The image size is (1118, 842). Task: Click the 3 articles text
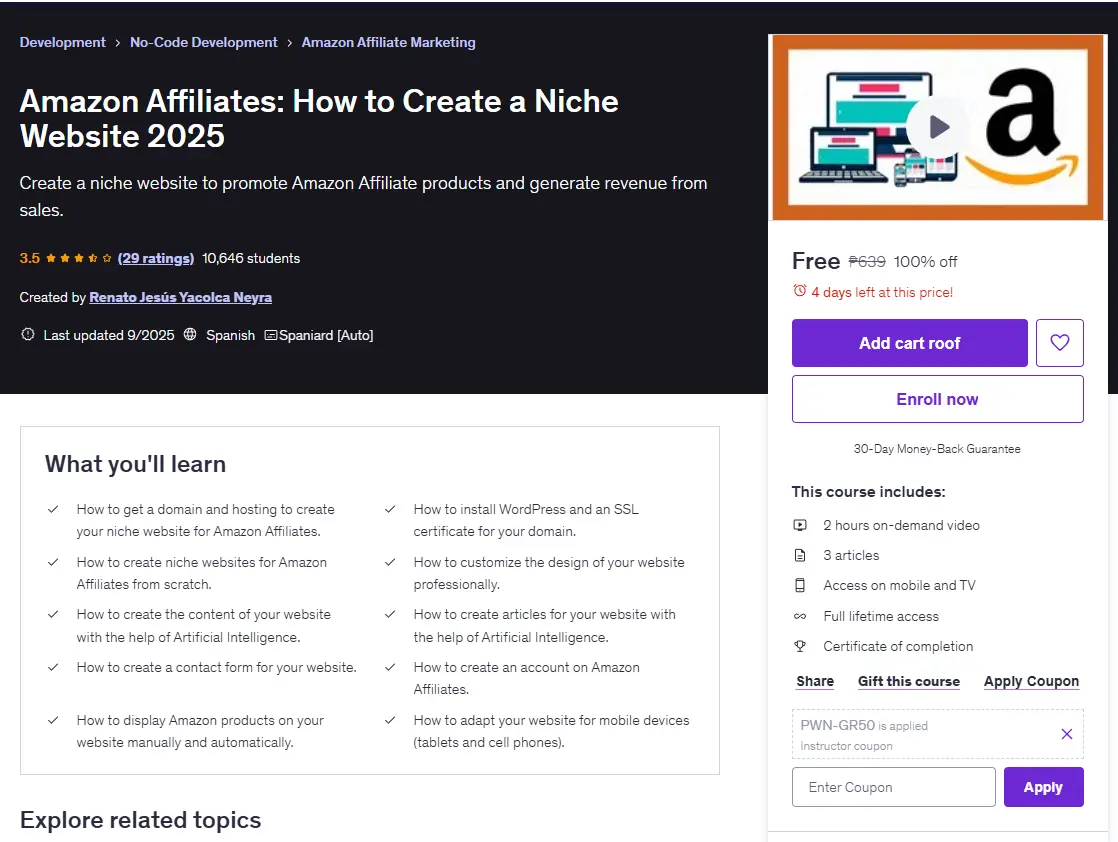coord(851,555)
